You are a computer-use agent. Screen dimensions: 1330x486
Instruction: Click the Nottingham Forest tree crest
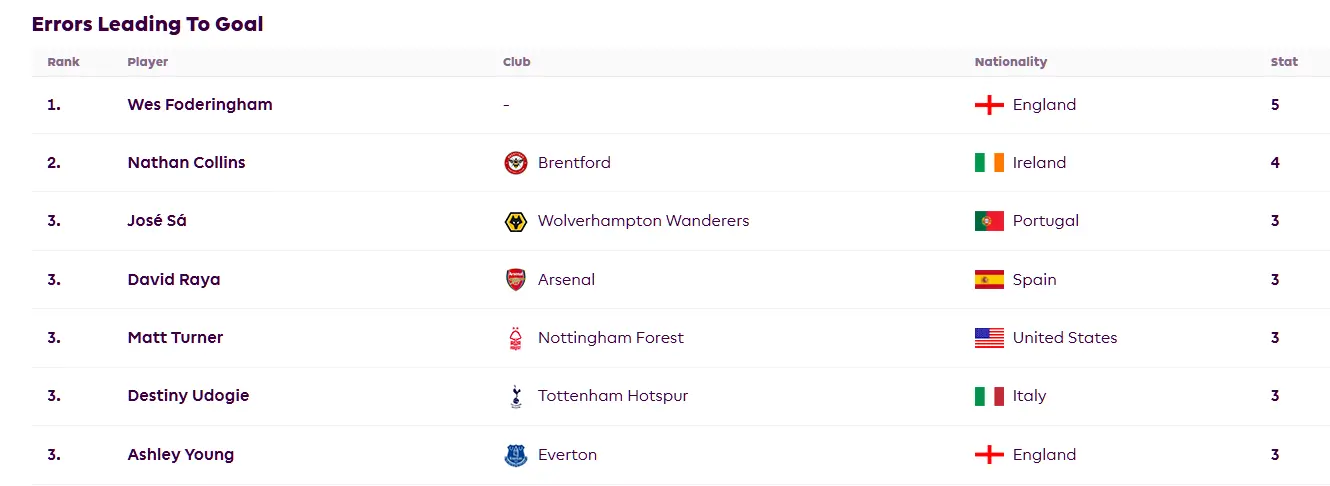(x=516, y=338)
